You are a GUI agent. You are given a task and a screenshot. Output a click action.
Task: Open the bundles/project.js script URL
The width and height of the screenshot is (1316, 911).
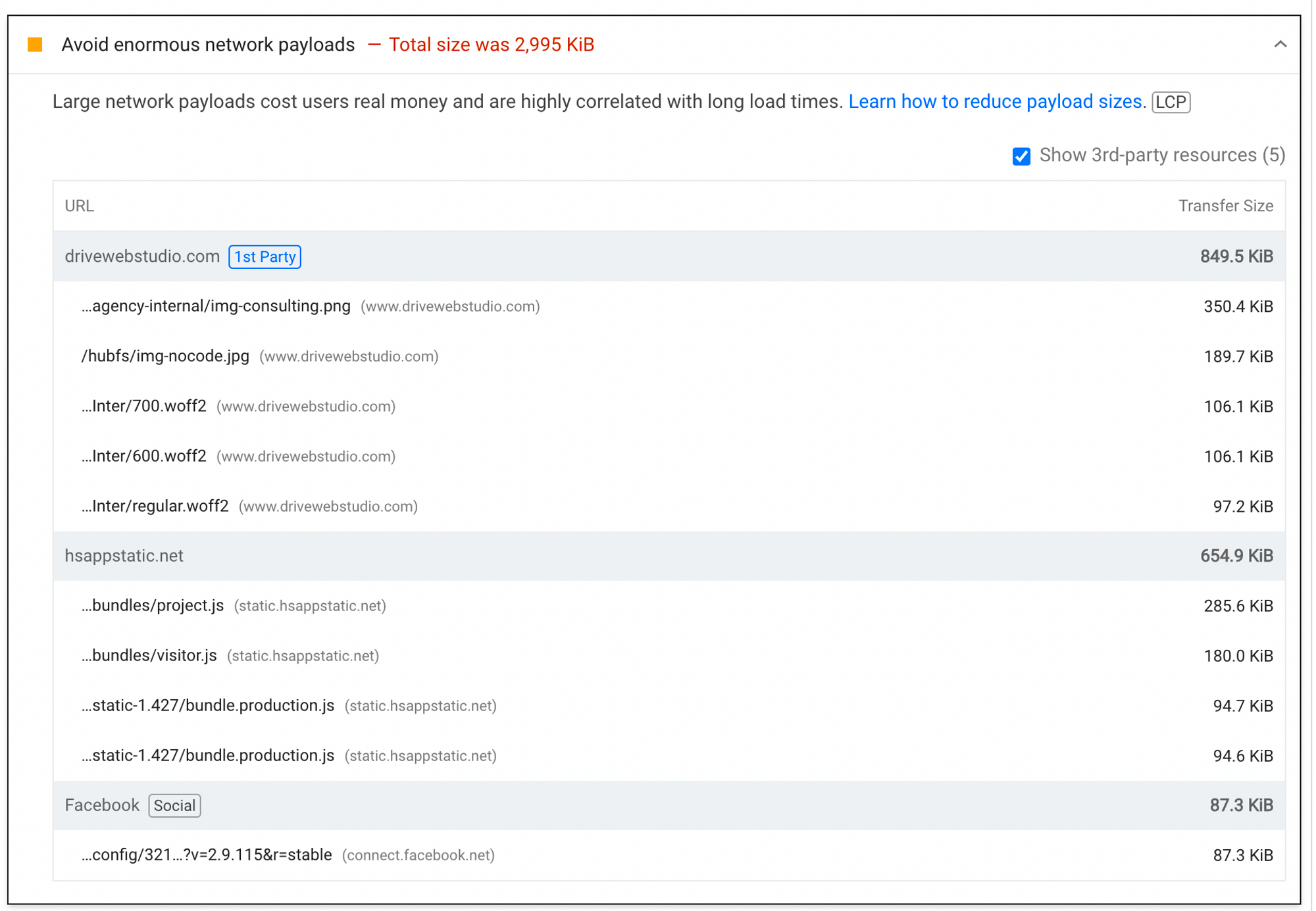tap(153, 606)
